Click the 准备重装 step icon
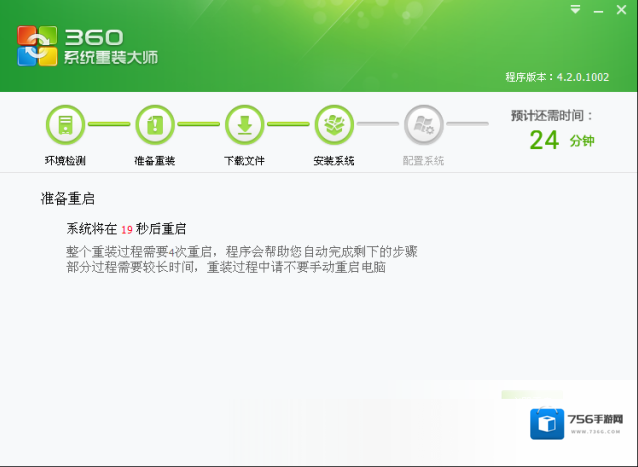Screen dimensions: 638x467 click(x=155, y=125)
